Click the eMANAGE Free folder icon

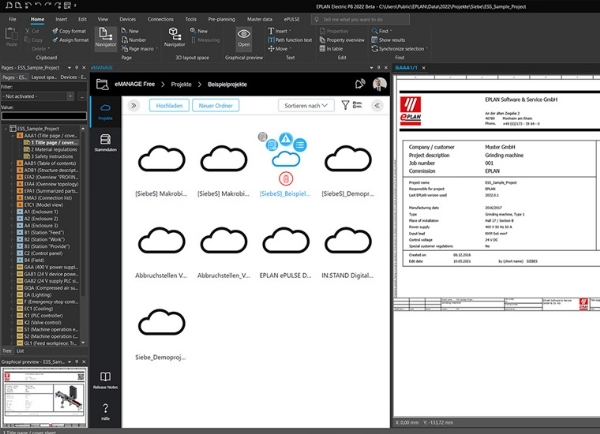102,84
